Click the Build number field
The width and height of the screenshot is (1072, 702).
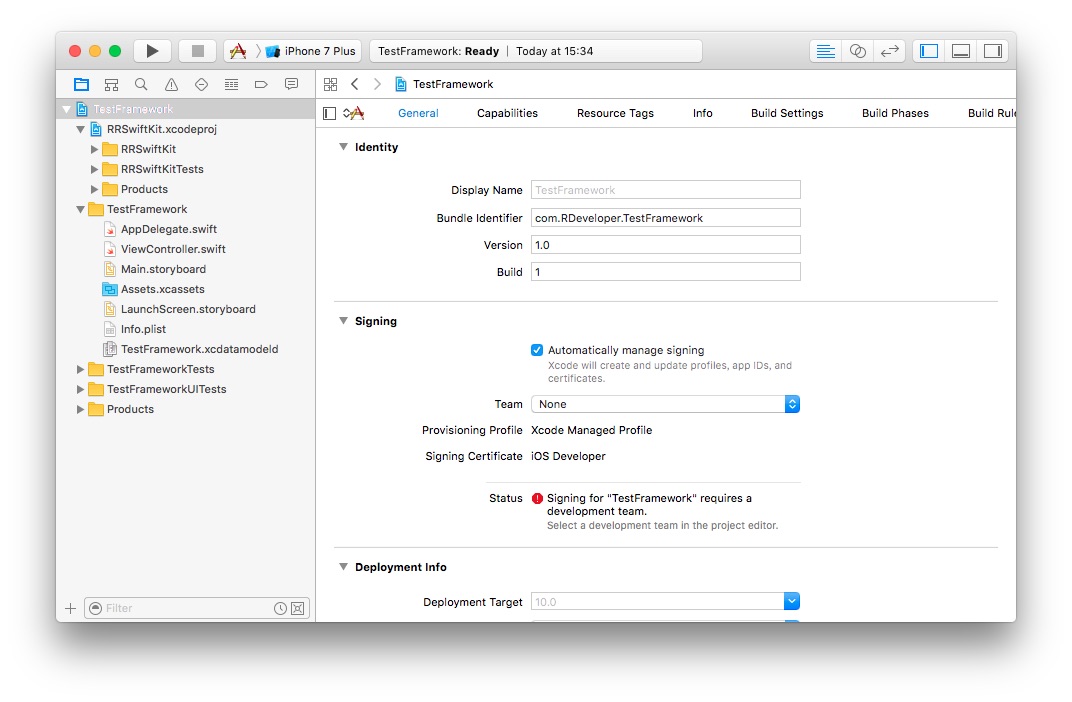(x=665, y=272)
